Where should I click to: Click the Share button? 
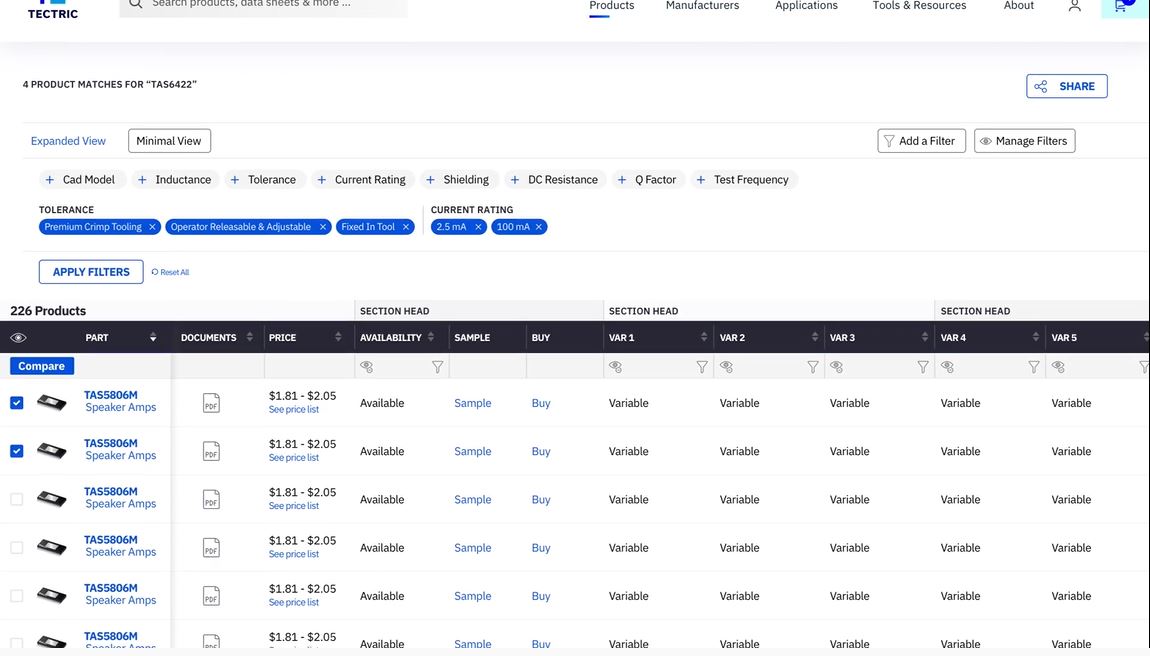1066,86
